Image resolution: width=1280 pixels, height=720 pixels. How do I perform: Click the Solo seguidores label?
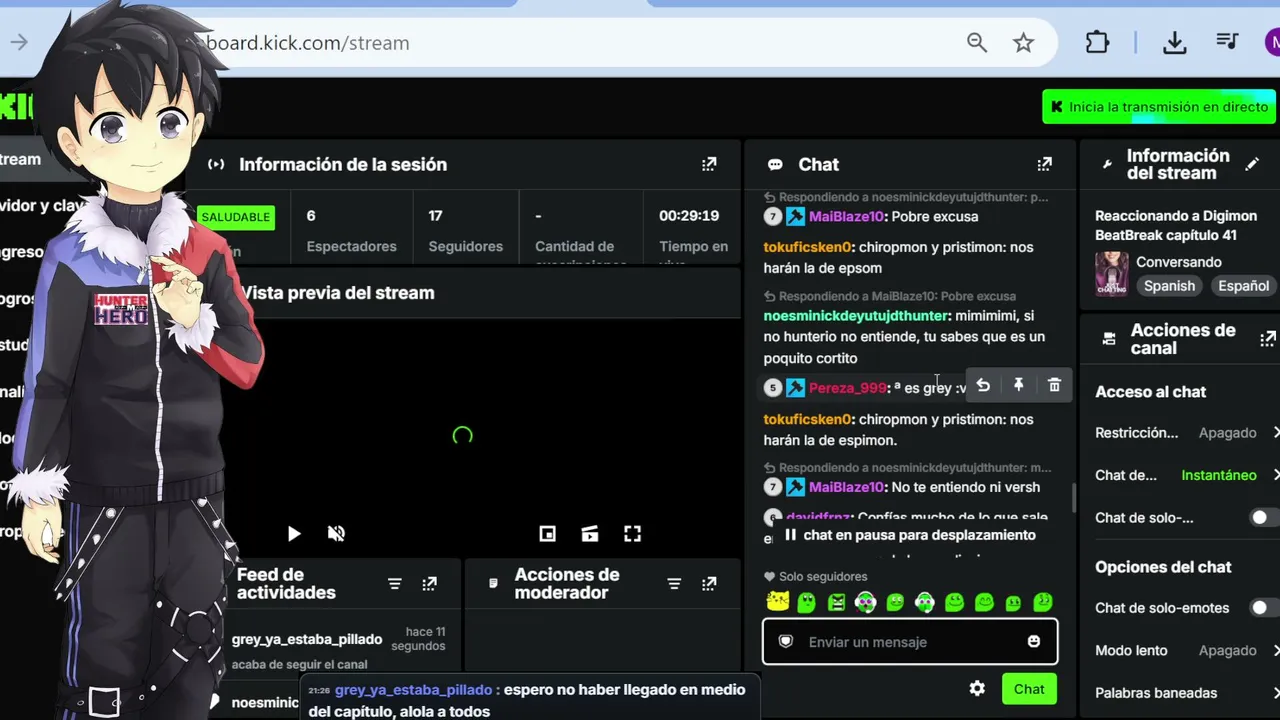[823, 576]
